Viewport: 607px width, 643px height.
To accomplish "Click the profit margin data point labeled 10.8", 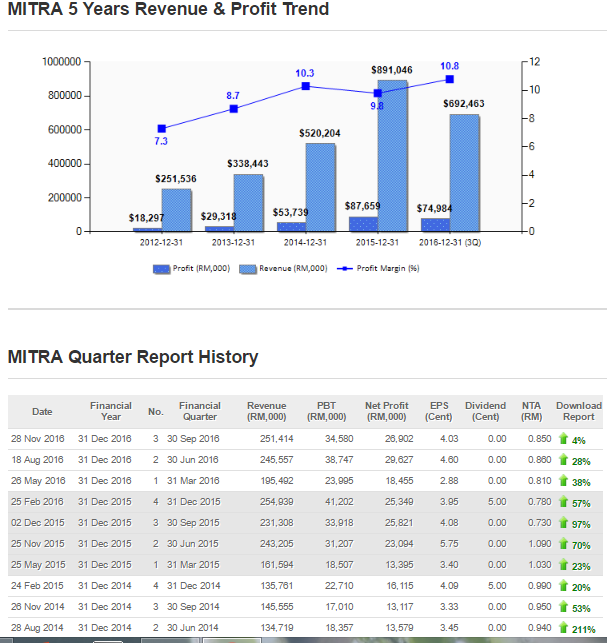I will click(x=450, y=79).
